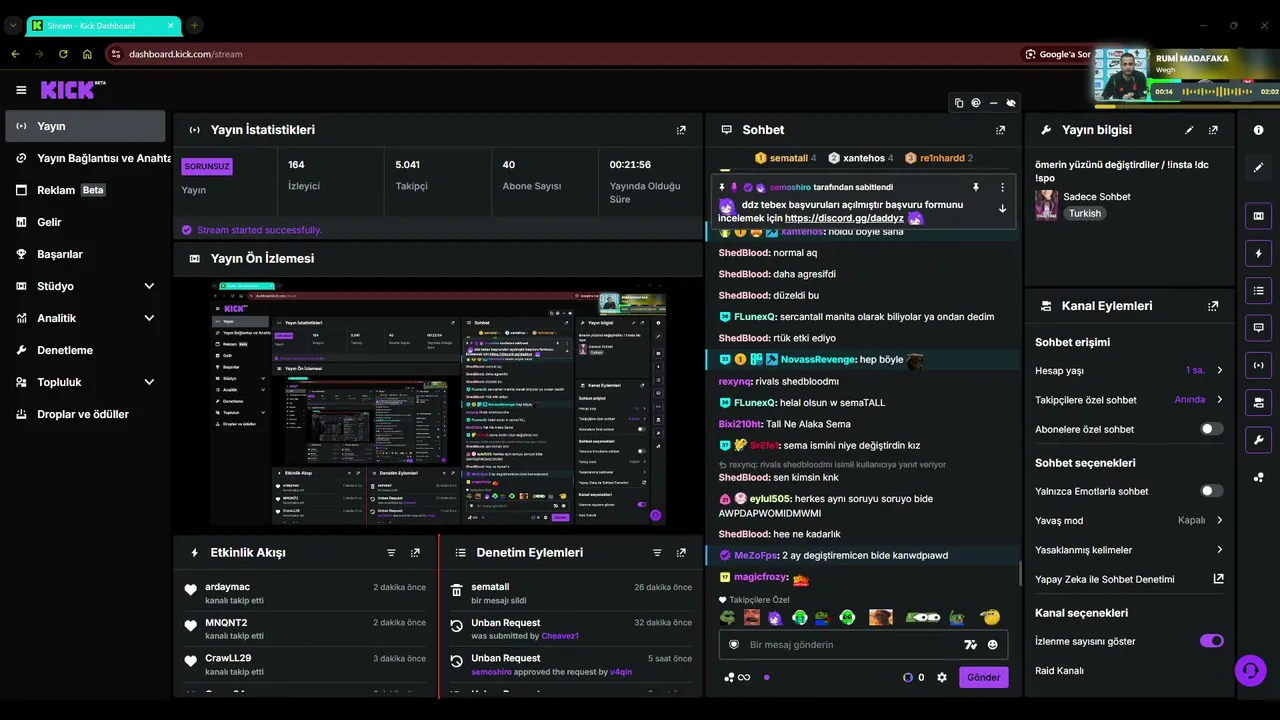The image size is (1280, 720).
Task: Open Takipçilere özel sohbet setting chevron
Action: click(x=1220, y=400)
